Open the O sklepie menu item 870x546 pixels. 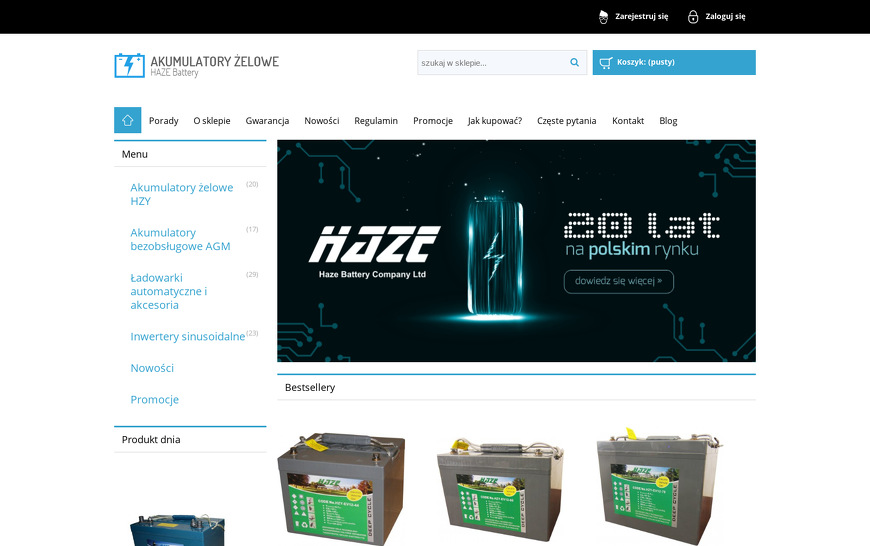pyautogui.click(x=212, y=120)
